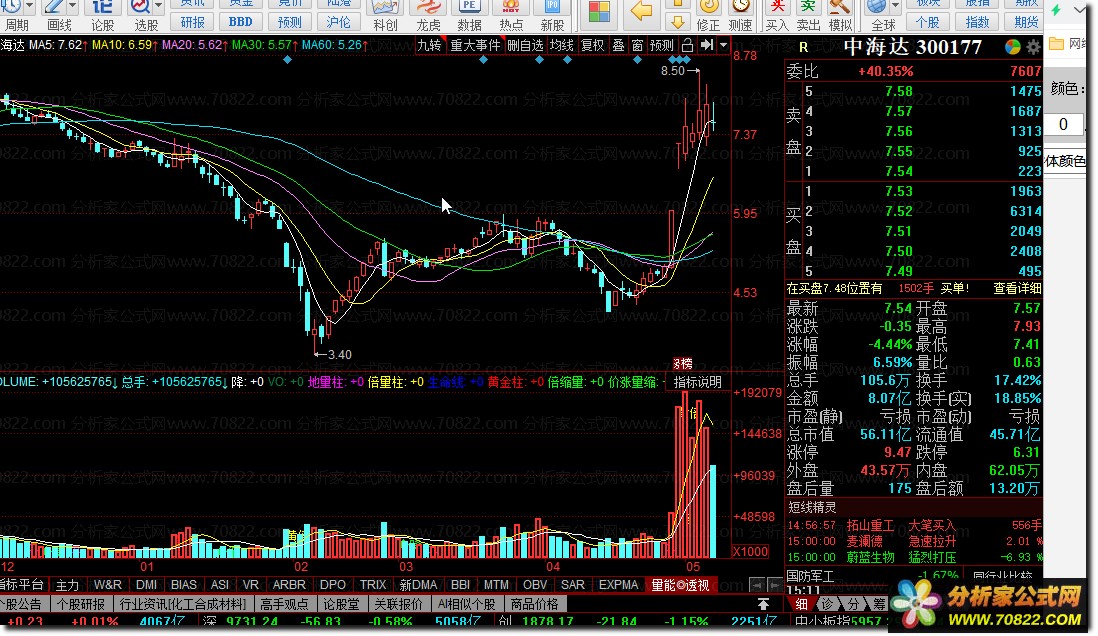Open the 新股 IPO icon
Viewport: 1098px width, 636px height.
(553, 15)
